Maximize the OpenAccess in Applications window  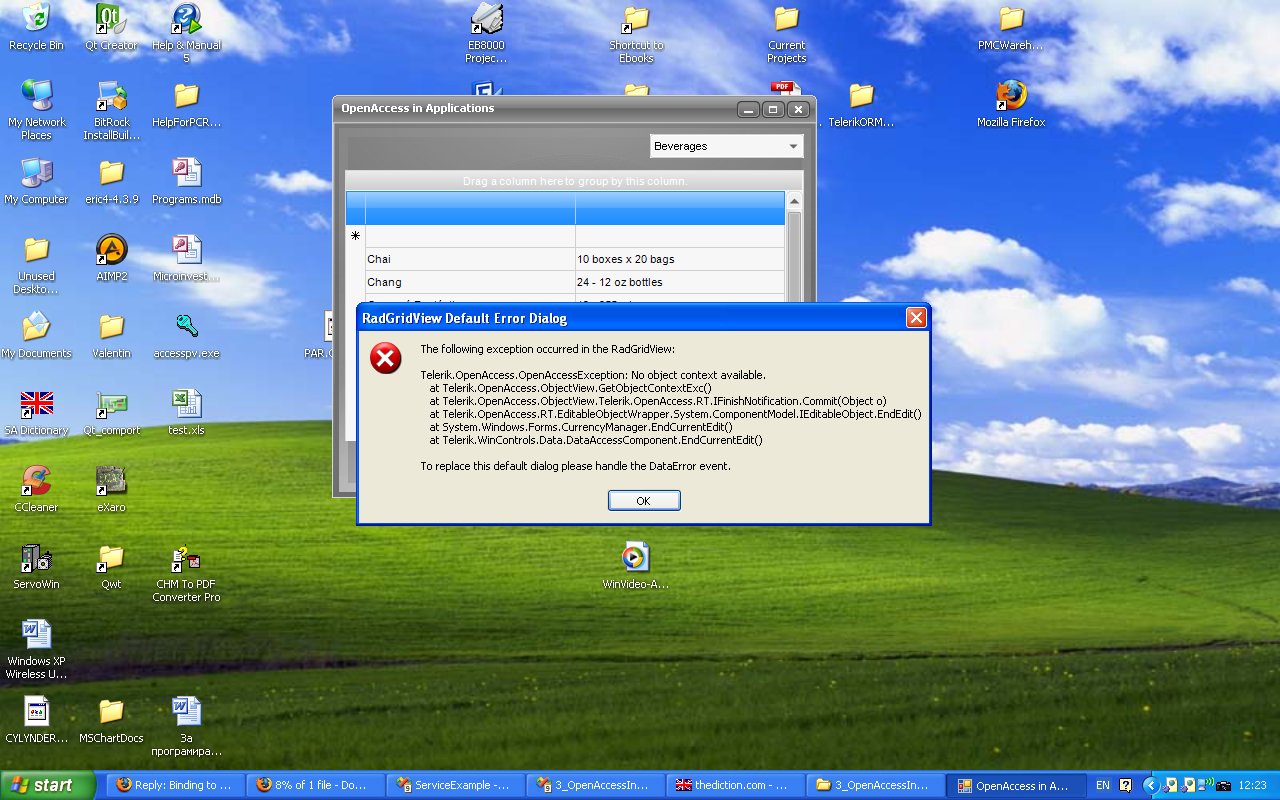click(x=773, y=109)
